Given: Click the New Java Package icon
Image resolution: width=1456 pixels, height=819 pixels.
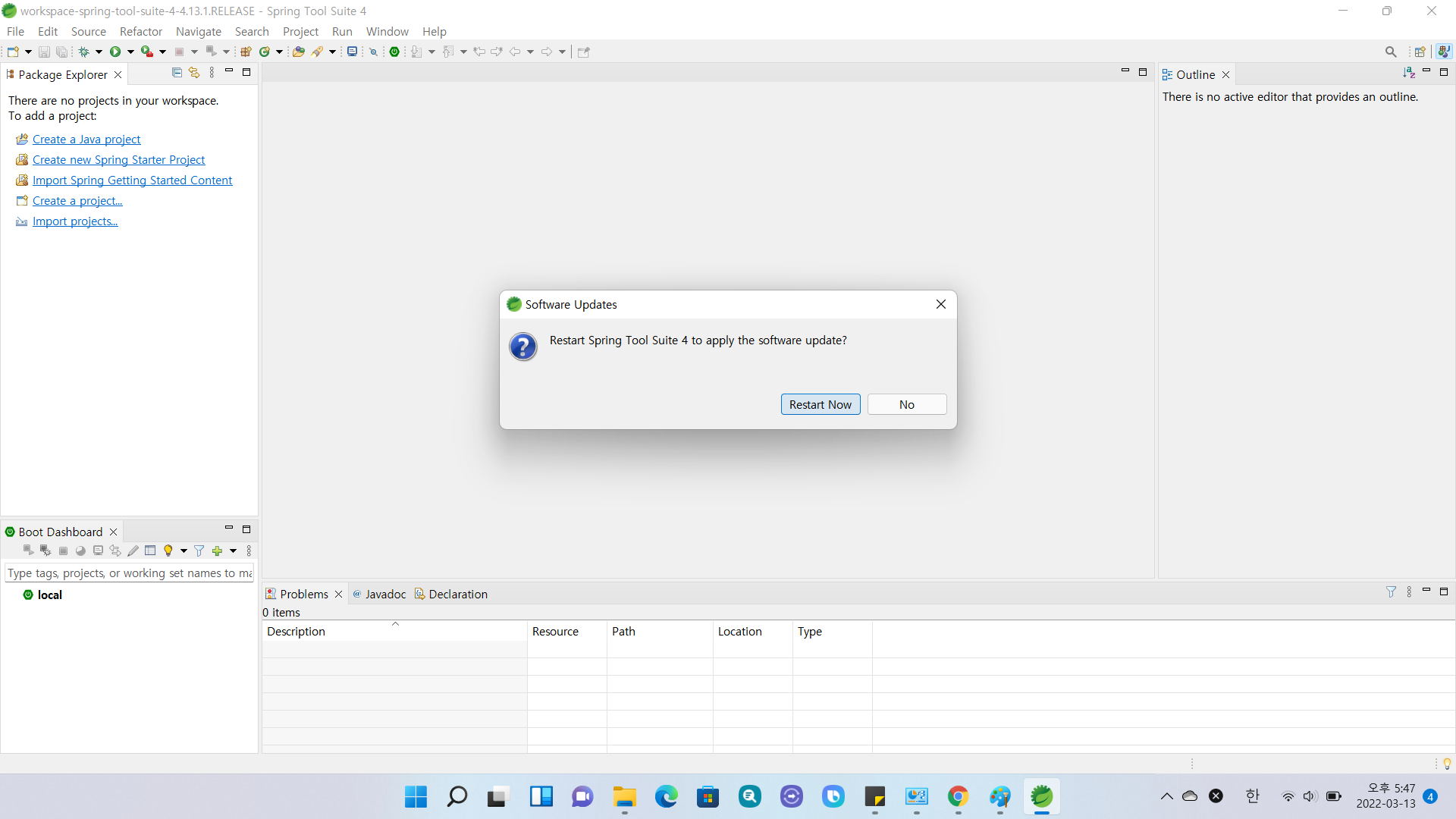Looking at the screenshot, I should click(246, 52).
